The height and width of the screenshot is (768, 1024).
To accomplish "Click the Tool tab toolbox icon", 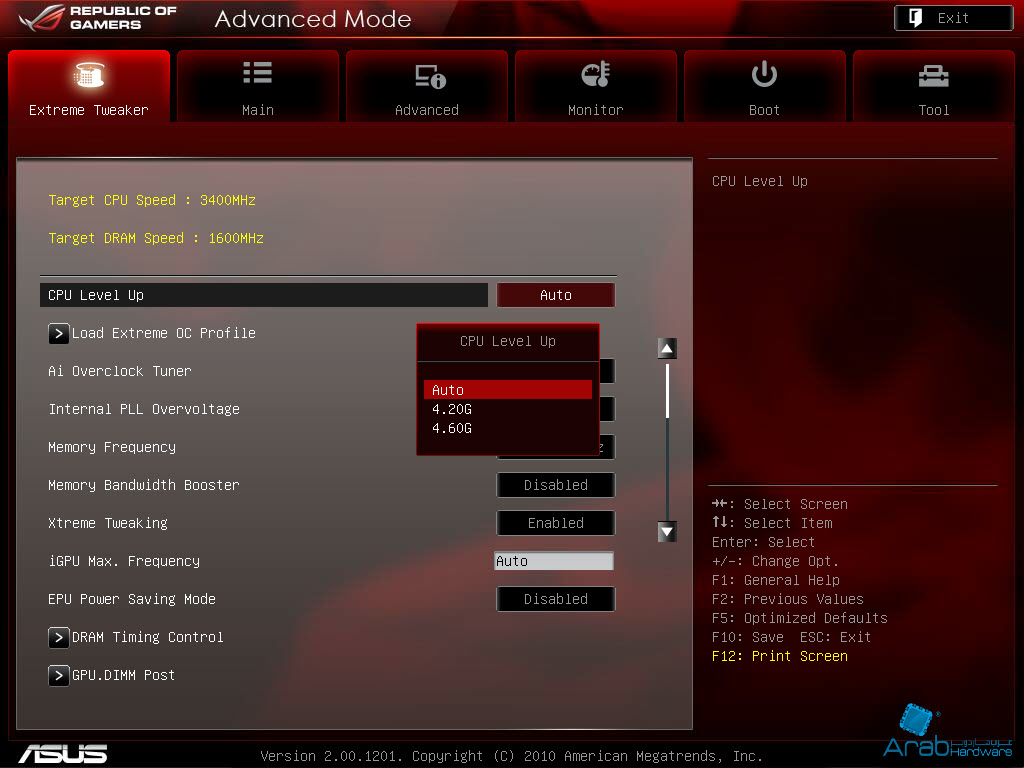I will 933,76.
